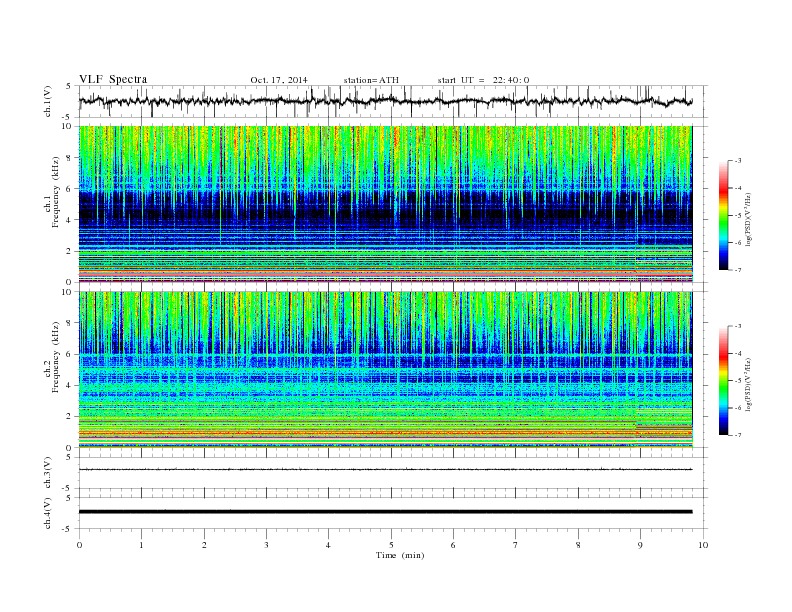The height and width of the screenshot is (612, 792).
Task: Click the "-3" value on ch.1 color scale
Action: pos(737,161)
